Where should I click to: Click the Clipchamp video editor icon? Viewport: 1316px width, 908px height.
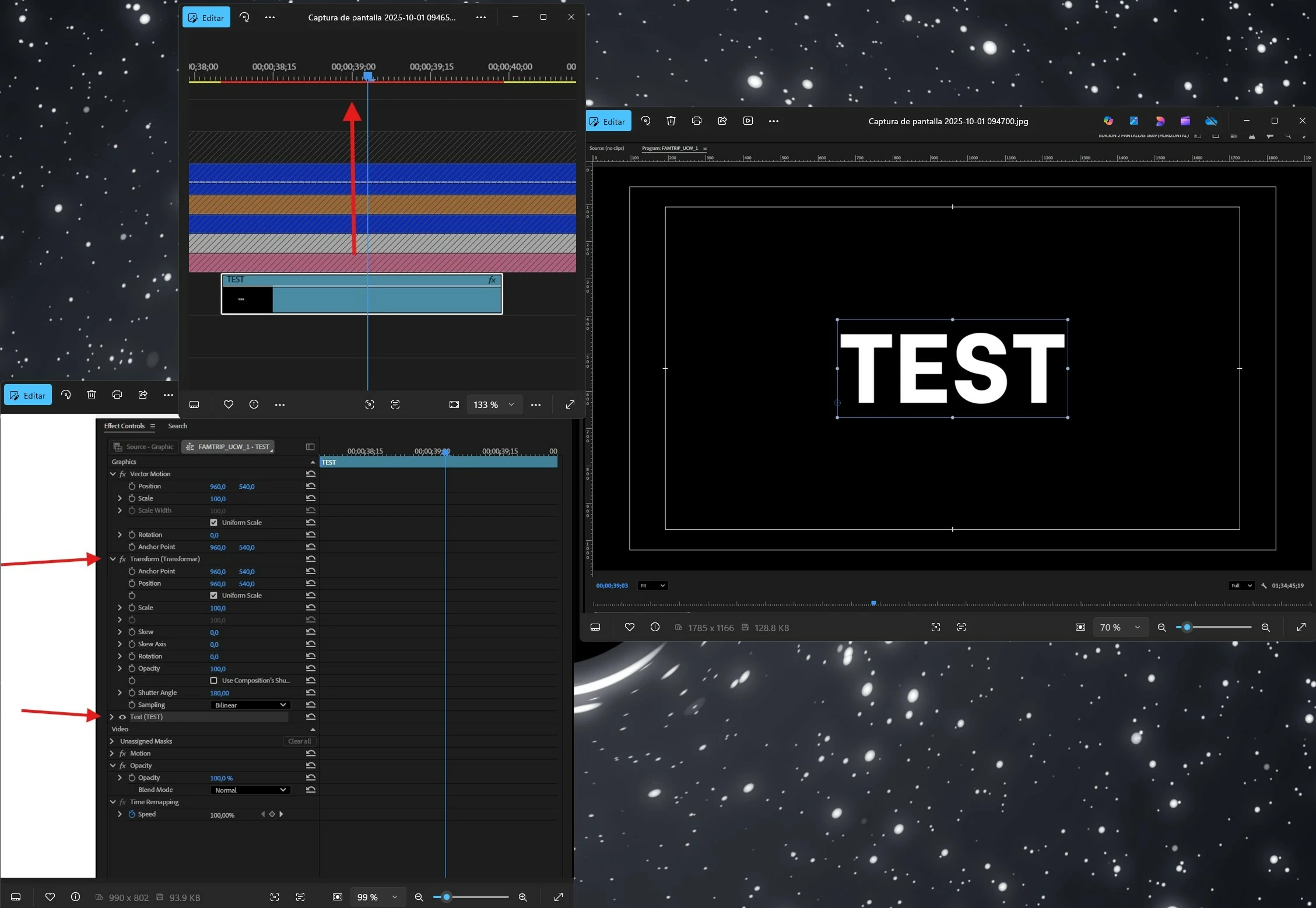click(1185, 121)
